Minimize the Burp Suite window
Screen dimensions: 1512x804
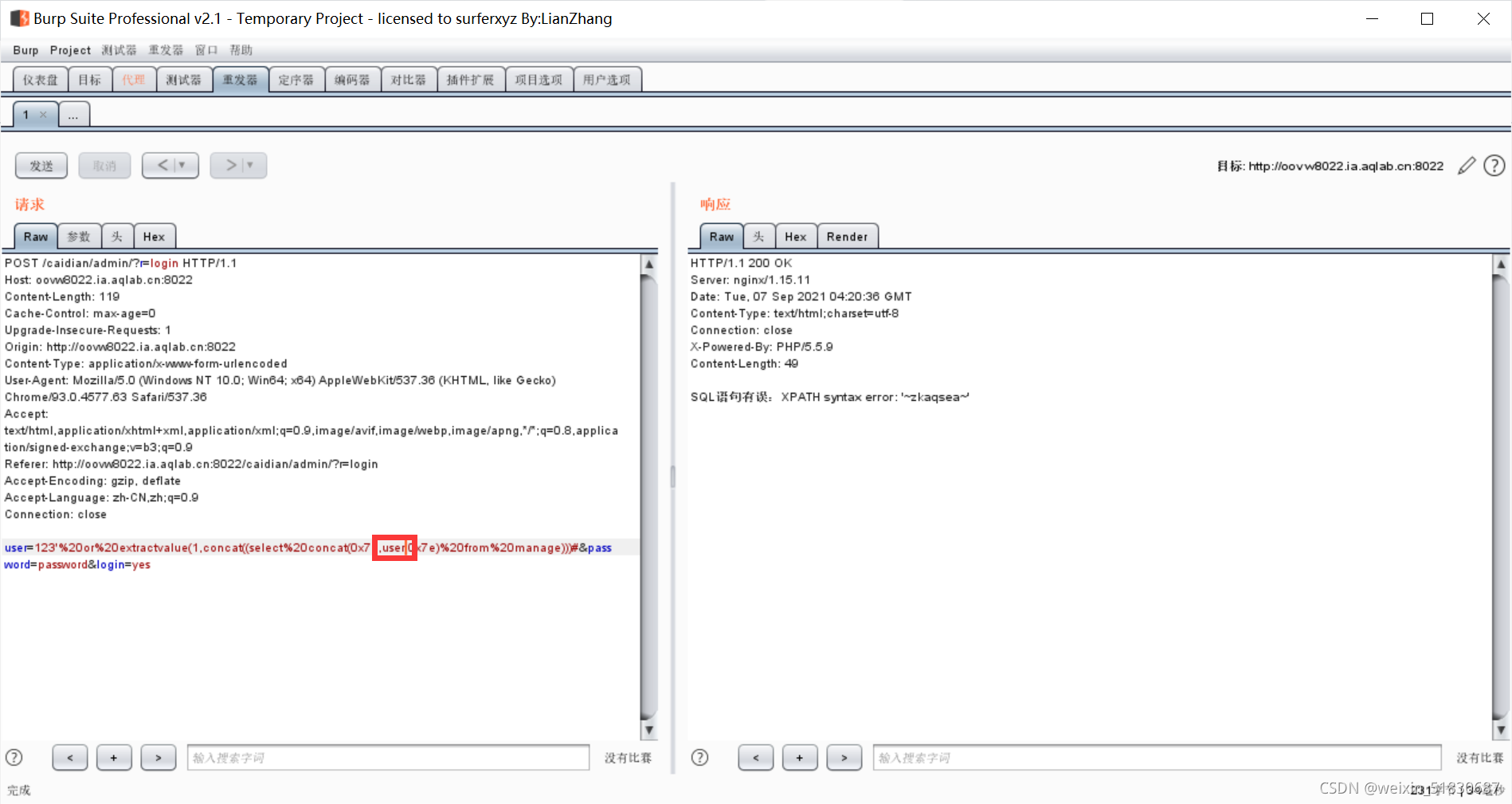[1373, 18]
